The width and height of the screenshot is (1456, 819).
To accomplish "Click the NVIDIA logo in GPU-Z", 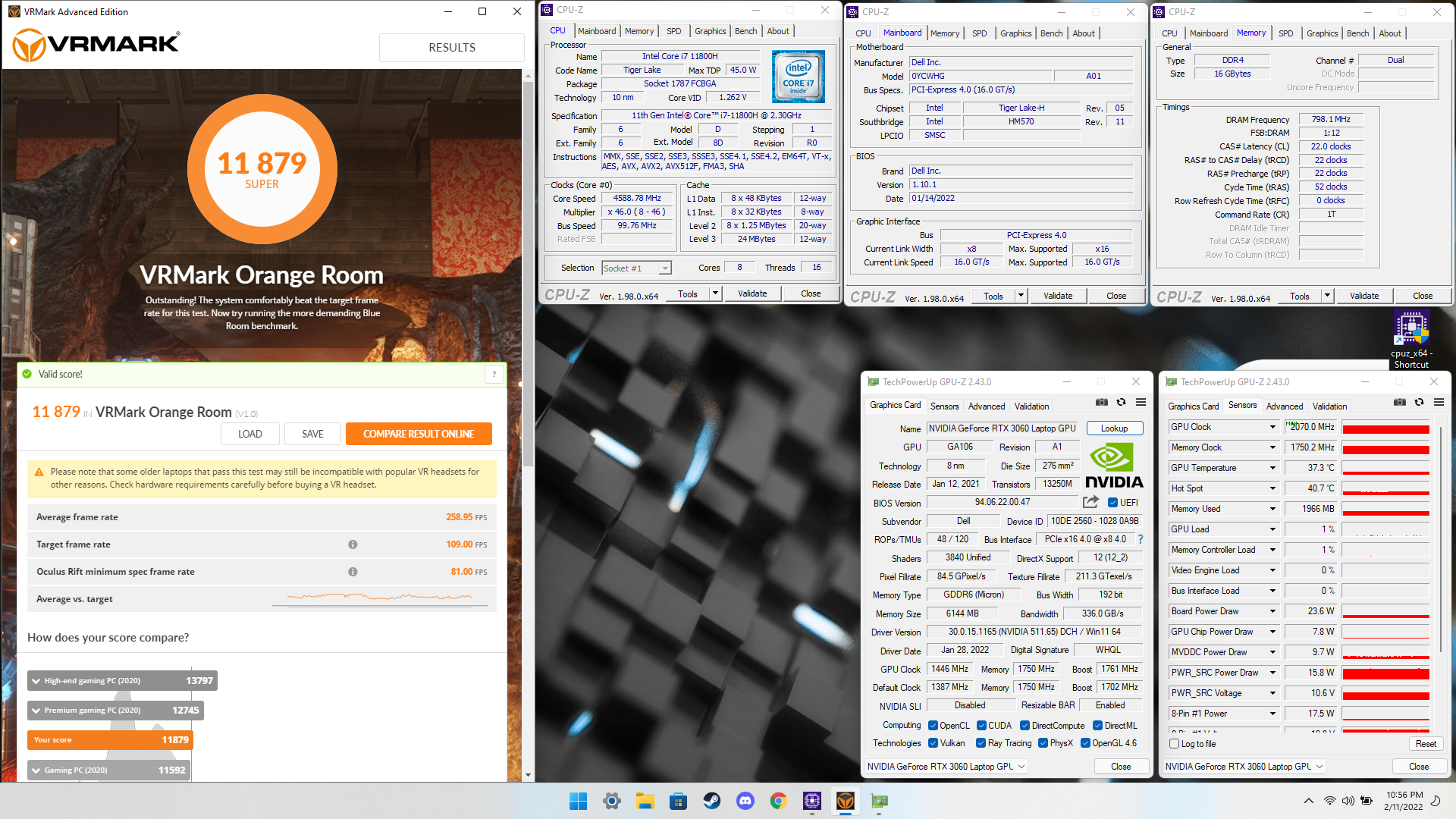I will click(1114, 465).
